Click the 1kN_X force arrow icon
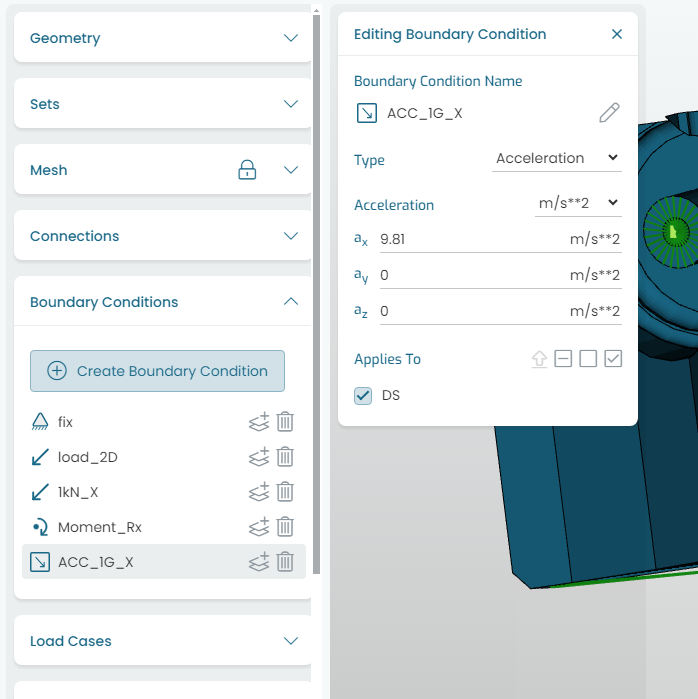The height and width of the screenshot is (699, 698). point(40,492)
